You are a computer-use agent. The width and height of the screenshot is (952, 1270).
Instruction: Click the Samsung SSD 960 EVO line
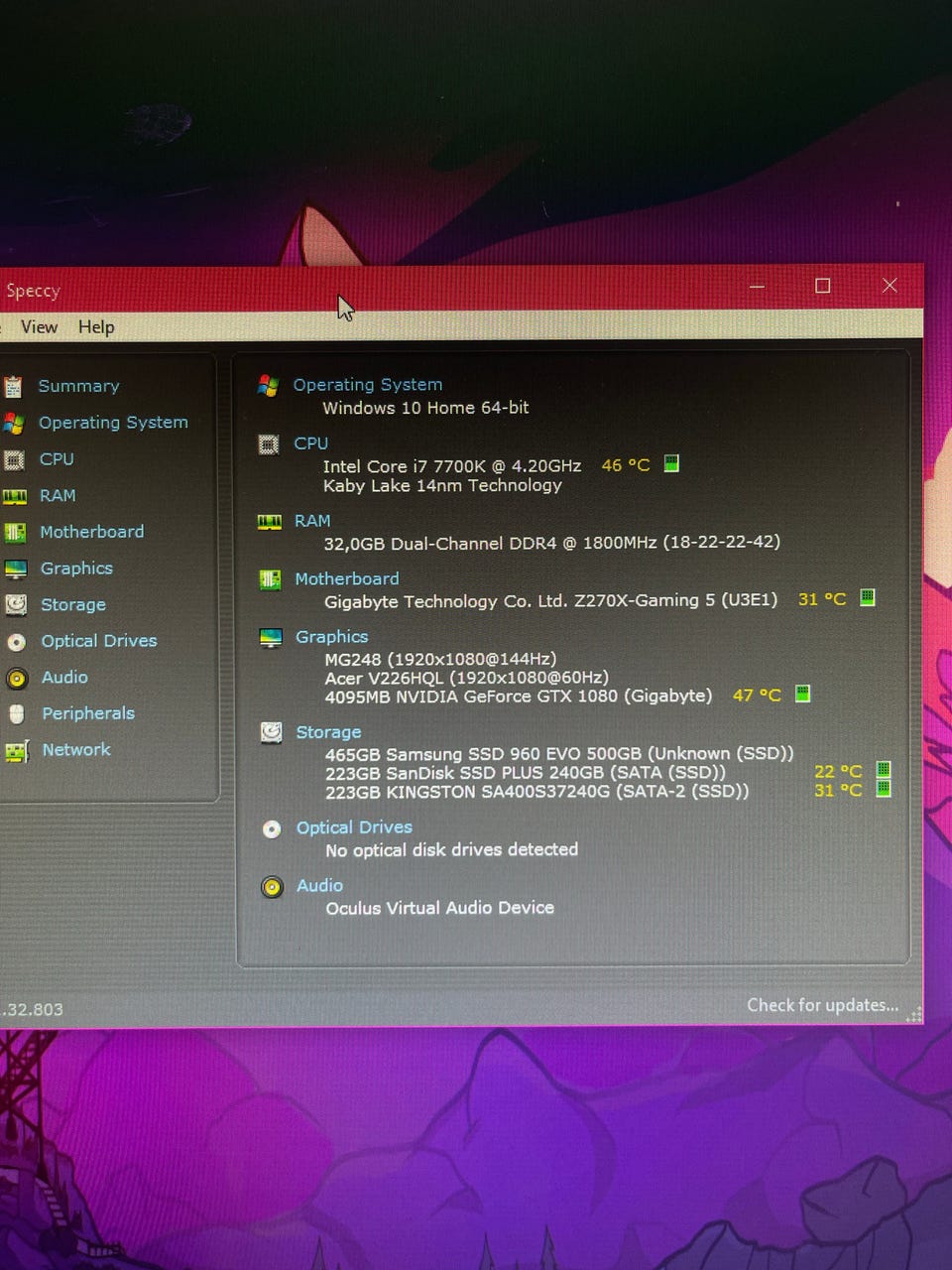click(559, 754)
